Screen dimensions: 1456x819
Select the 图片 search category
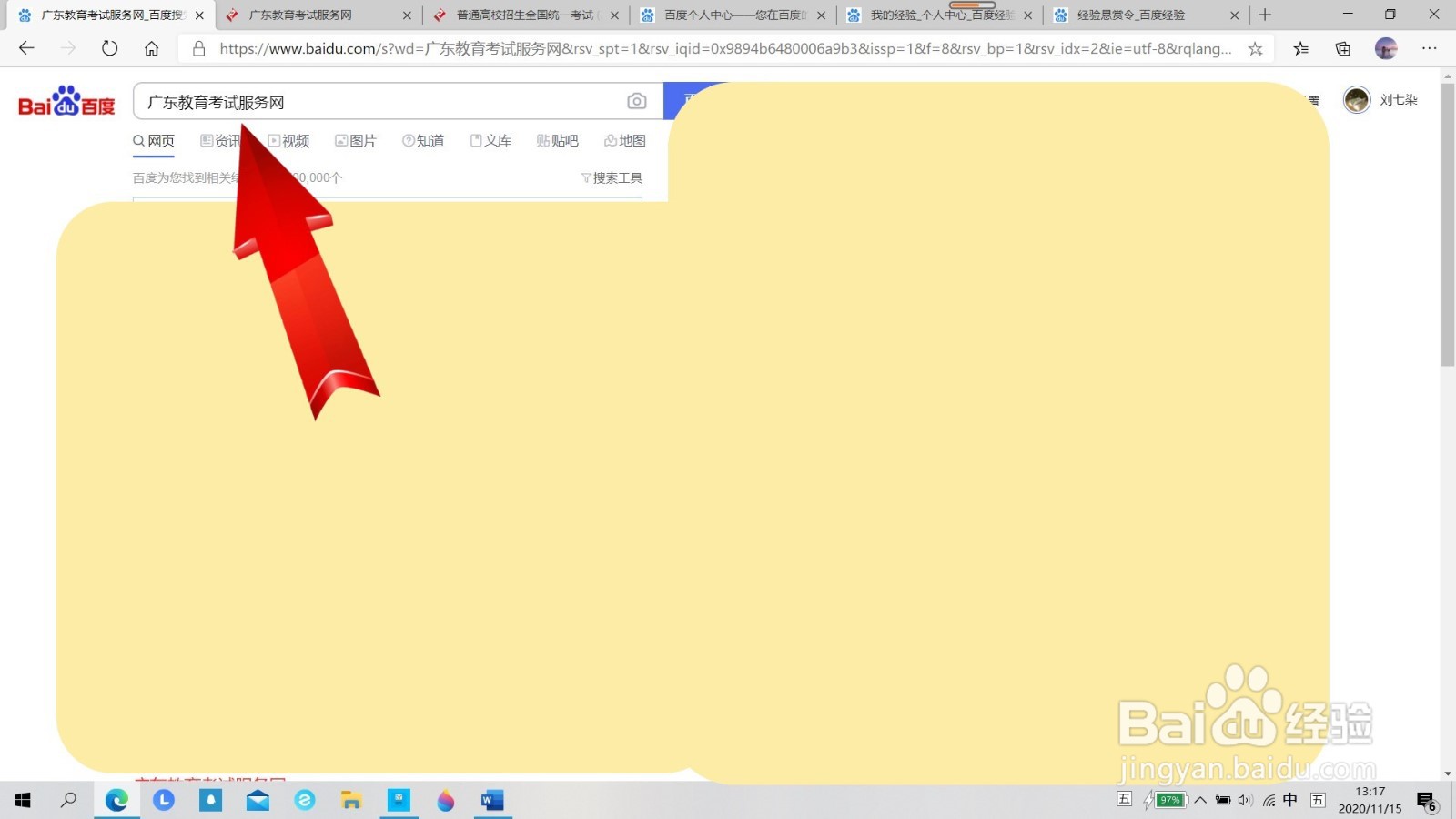click(x=356, y=141)
